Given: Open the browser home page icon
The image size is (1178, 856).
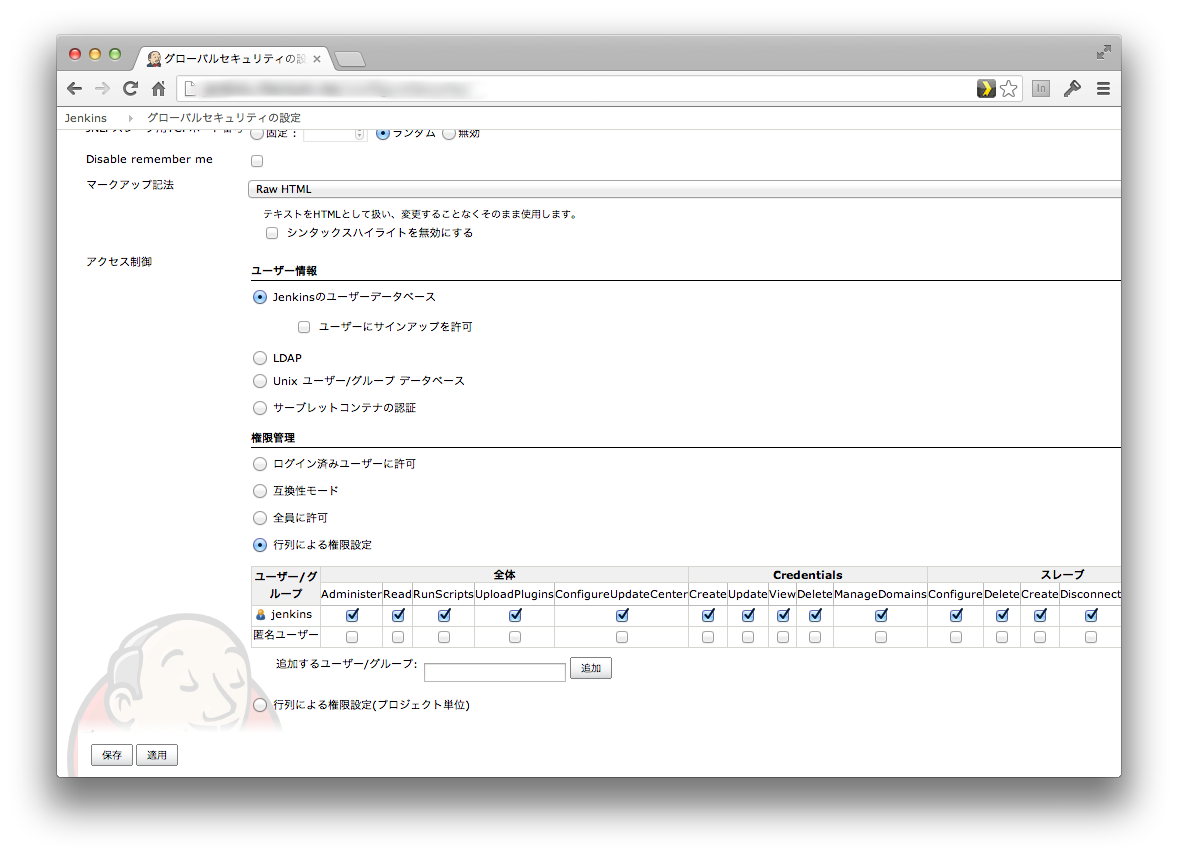Looking at the screenshot, I should coord(158,89).
